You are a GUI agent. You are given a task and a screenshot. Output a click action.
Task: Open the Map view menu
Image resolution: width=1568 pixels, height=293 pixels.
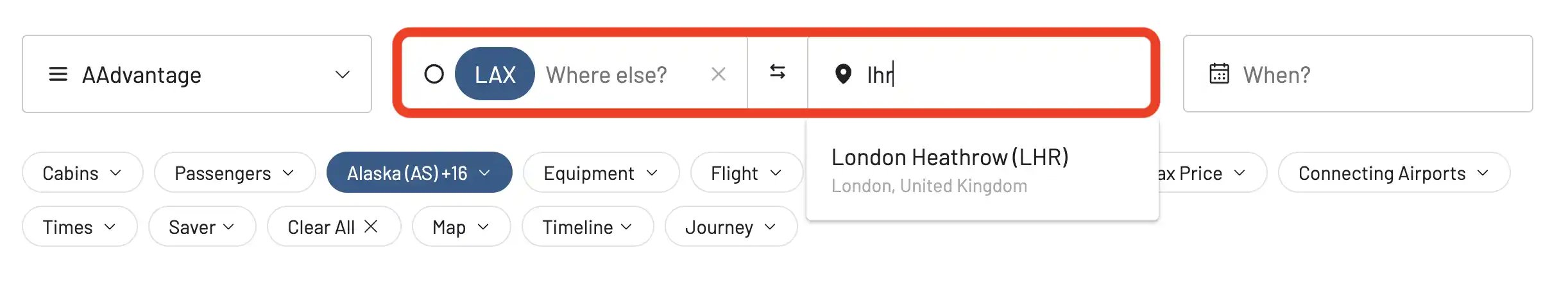(461, 226)
